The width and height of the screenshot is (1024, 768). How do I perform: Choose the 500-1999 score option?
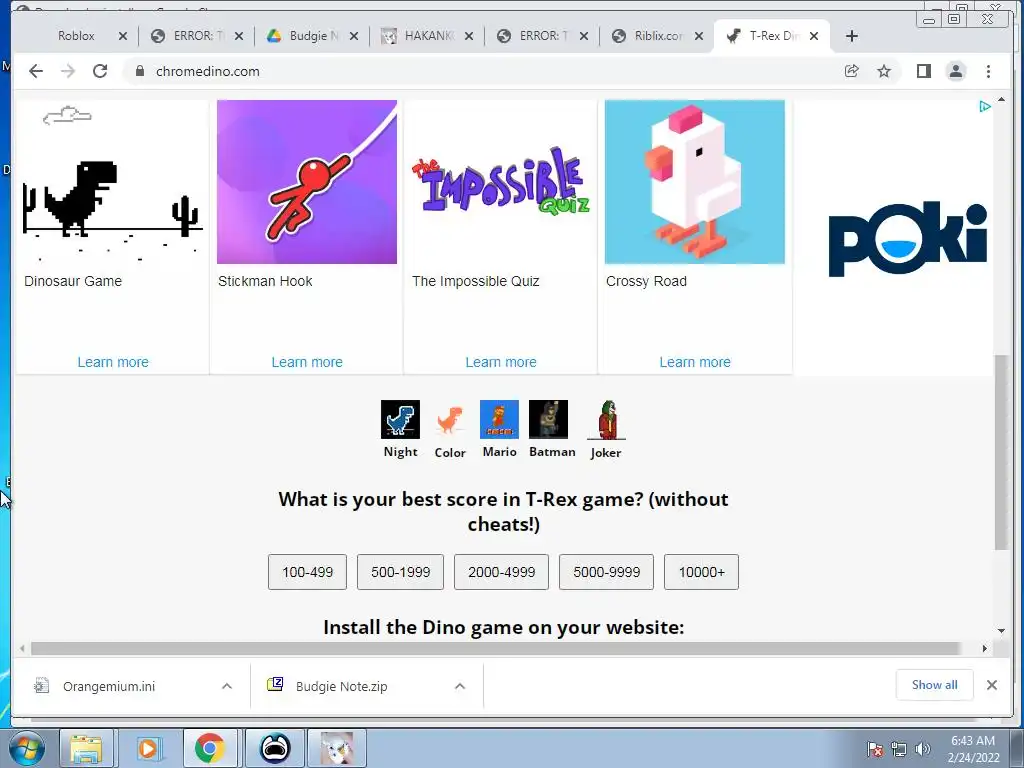click(400, 572)
